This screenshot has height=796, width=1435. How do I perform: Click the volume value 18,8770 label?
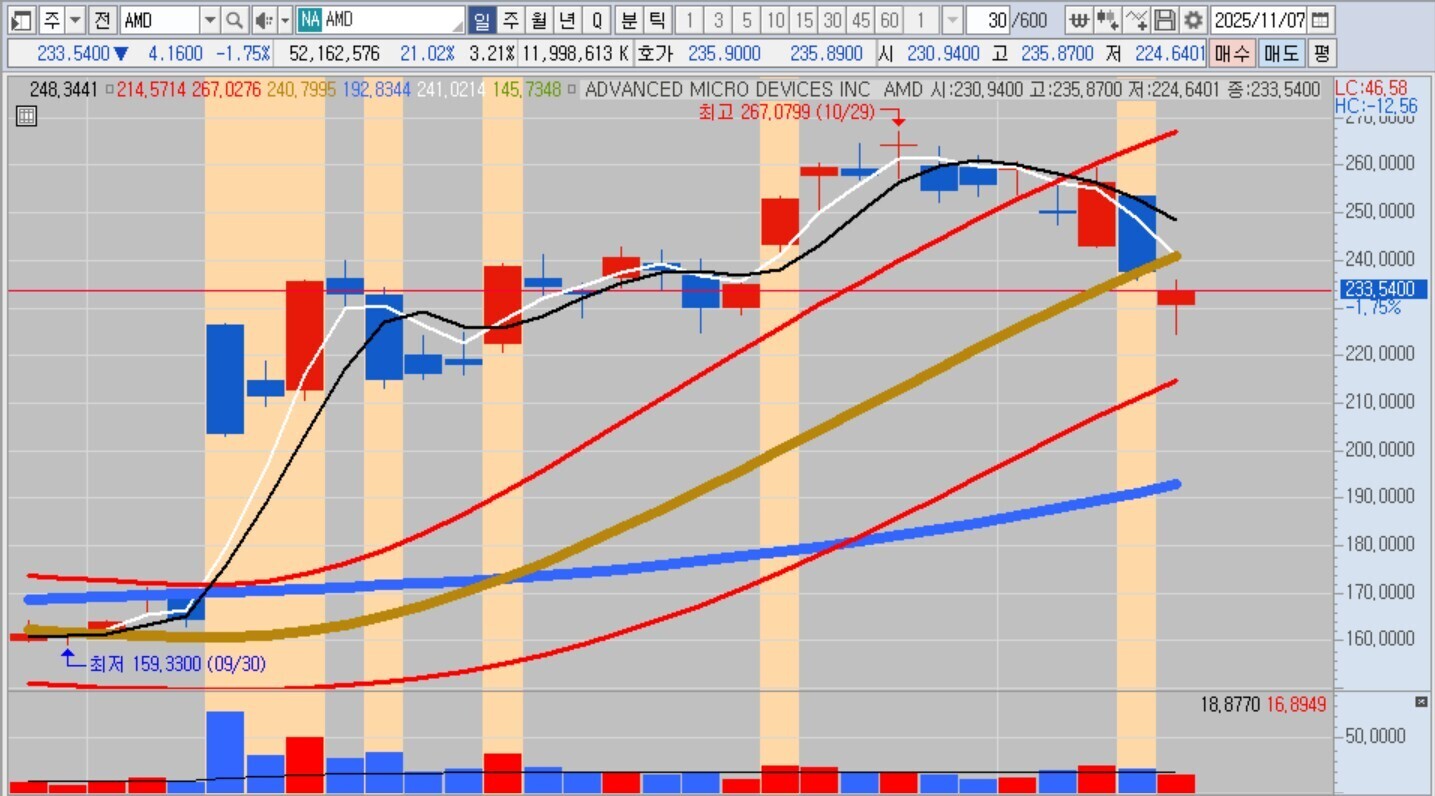pyautogui.click(x=1231, y=705)
